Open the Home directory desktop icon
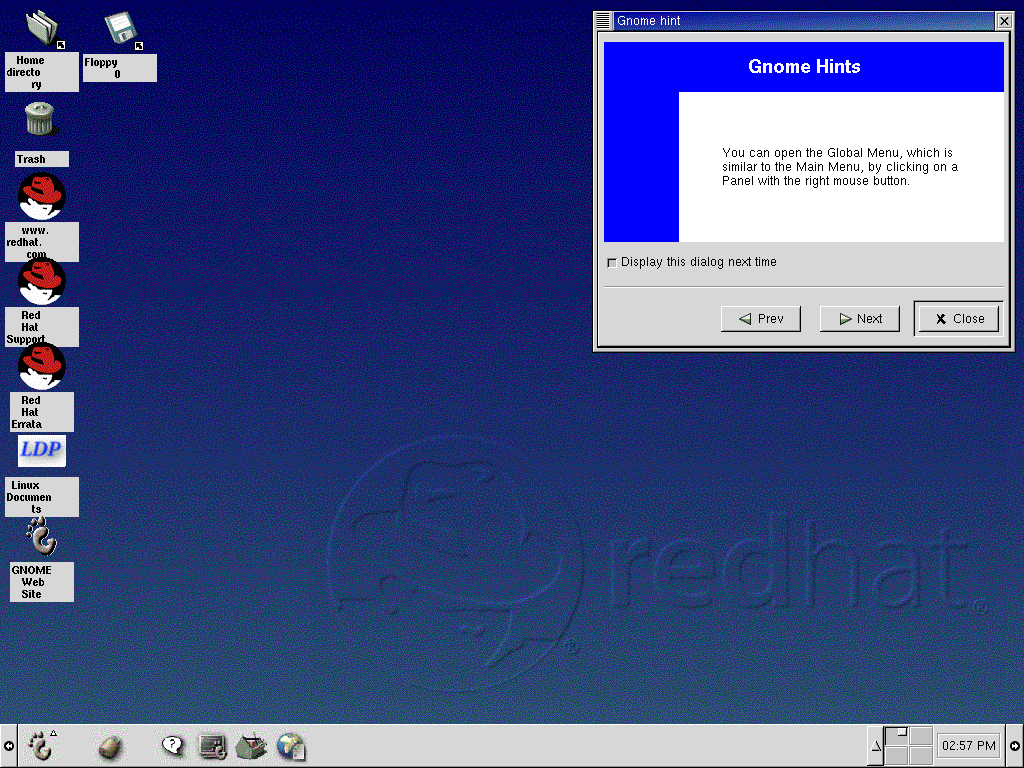This screenshot has width=1024, height=768. pyautogui.click(x=43, y=30)
